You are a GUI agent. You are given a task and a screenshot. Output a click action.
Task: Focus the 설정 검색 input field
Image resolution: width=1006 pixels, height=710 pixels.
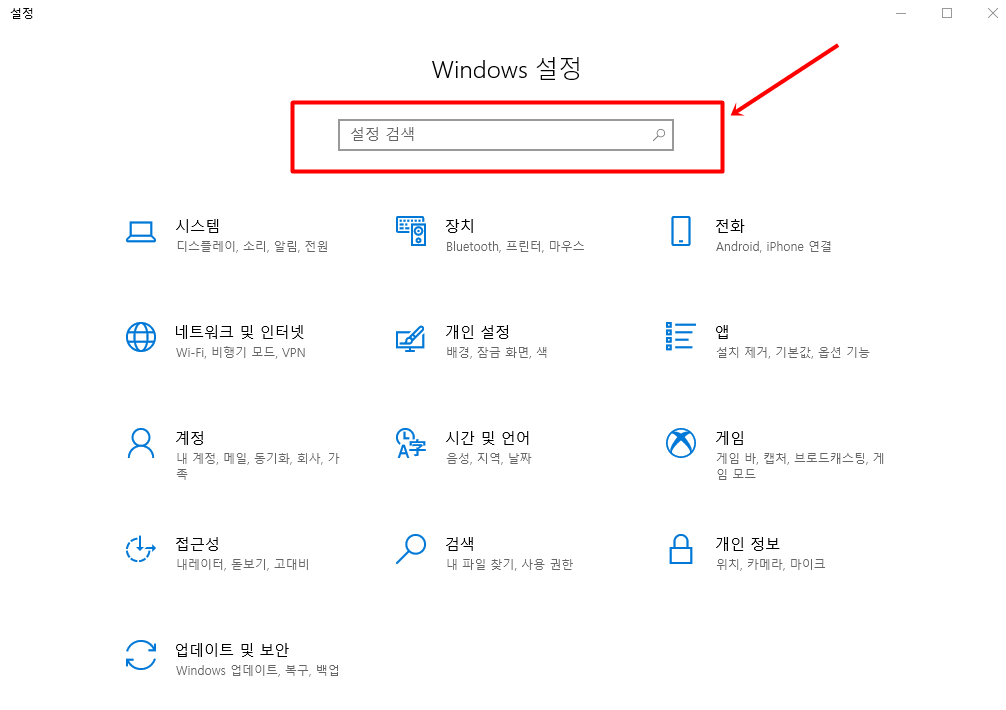pos(506,135)
